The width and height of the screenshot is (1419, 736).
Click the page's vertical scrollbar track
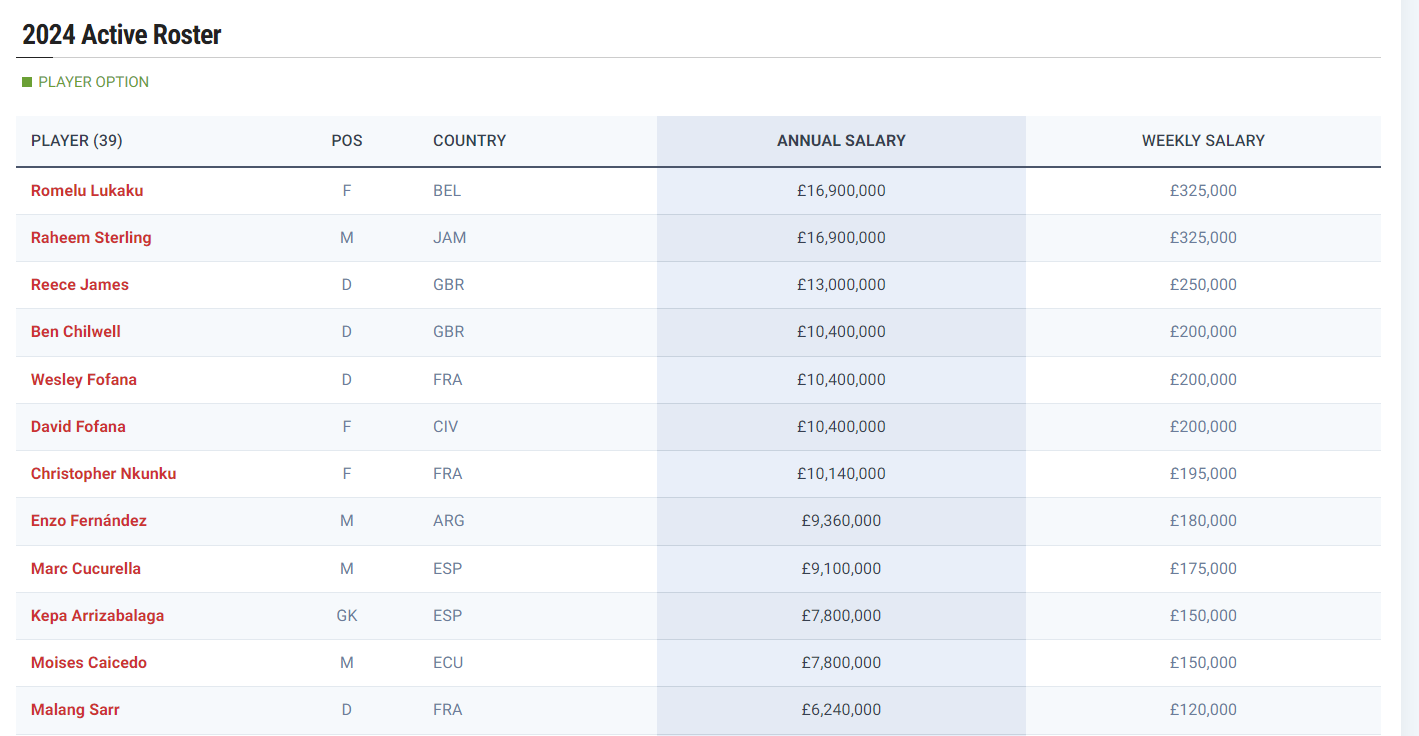click(x=1409, y=400)
